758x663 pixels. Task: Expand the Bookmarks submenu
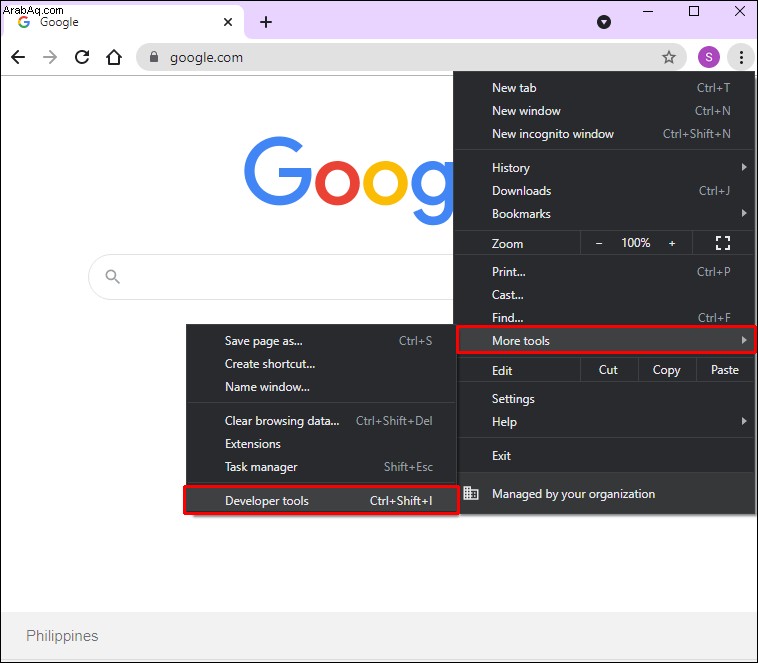[x=606, y=213]
